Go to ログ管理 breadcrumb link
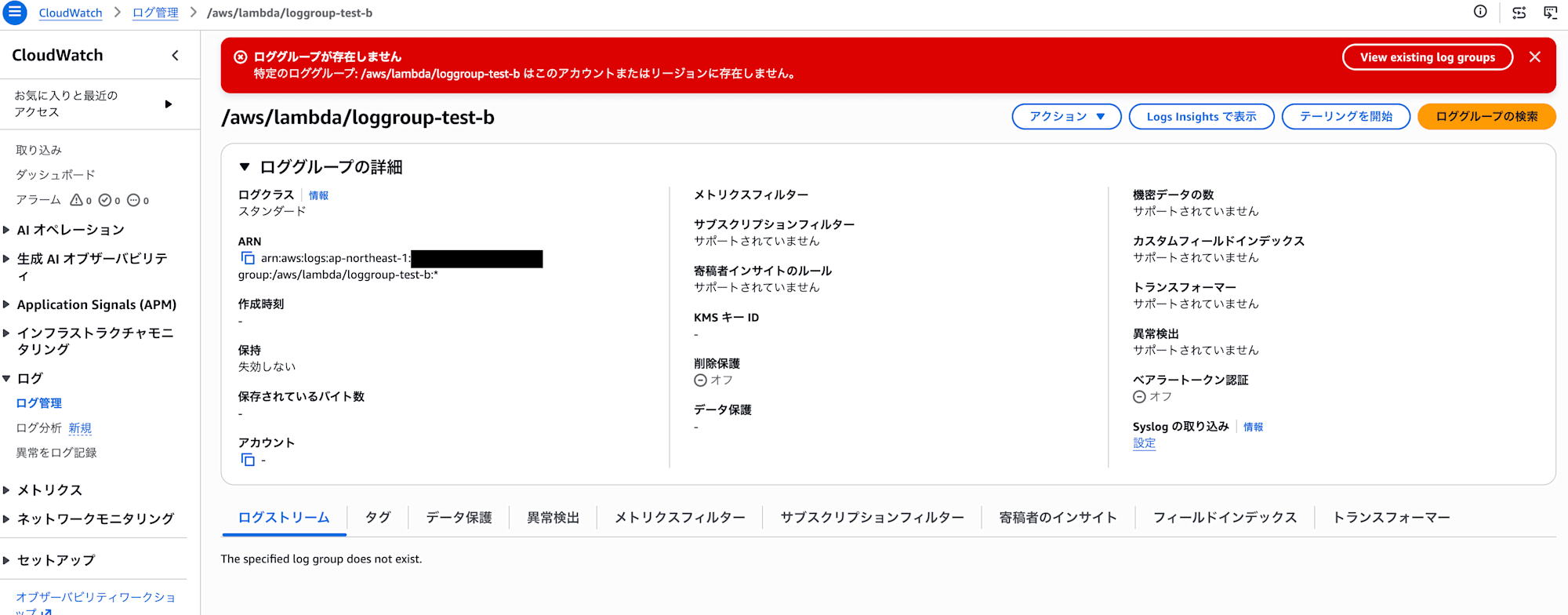This screenshot has height=615, width=1568. coord(155,13)
